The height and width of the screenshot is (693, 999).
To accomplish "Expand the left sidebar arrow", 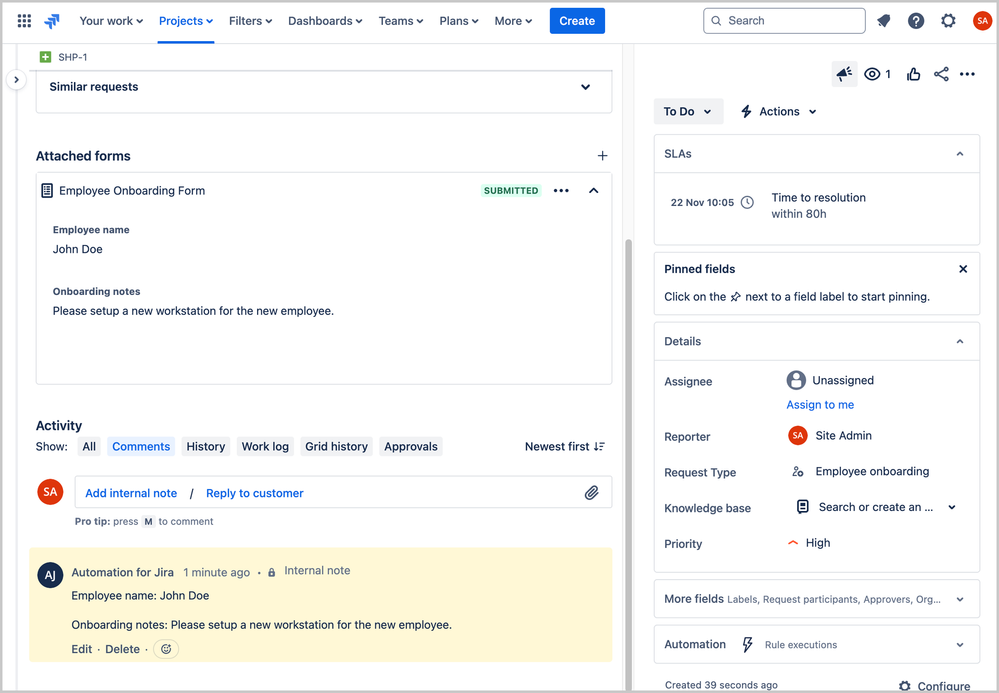I will [17, 80].
